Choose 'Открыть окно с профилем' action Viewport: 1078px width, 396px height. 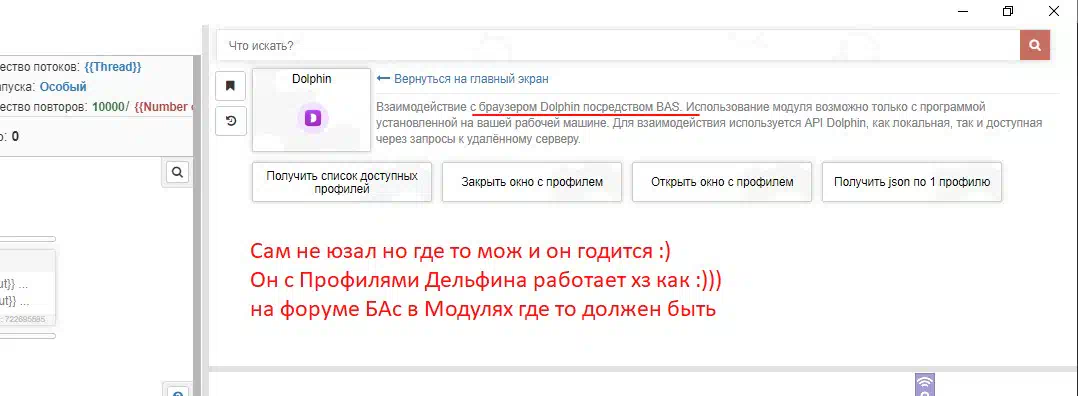(x=722, y=182)
